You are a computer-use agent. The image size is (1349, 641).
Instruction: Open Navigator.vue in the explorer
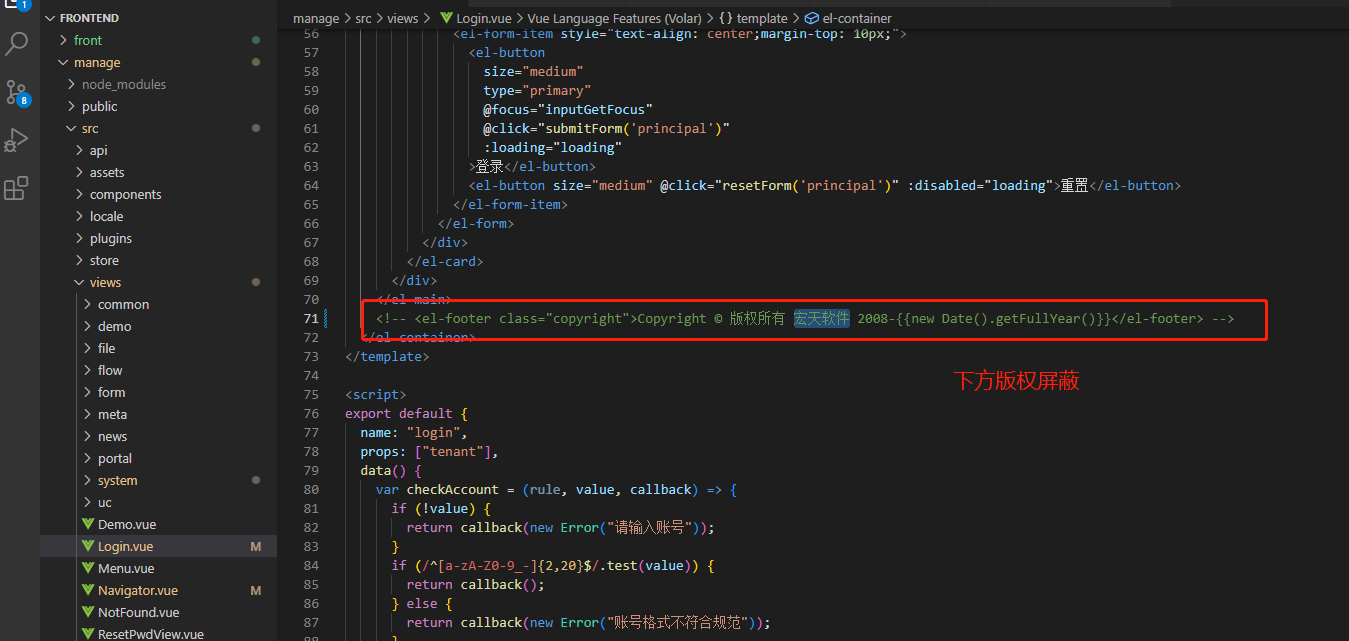(x=138, y=590)
